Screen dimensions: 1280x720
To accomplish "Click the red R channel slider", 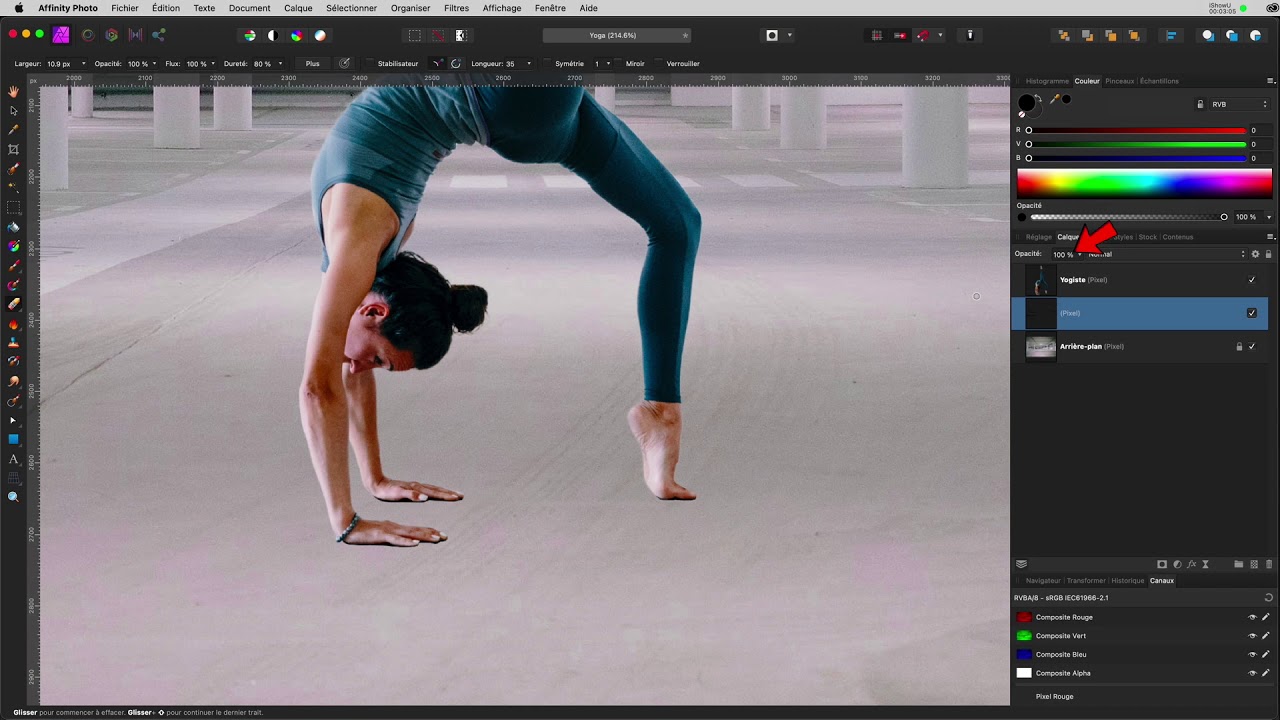I will [x=1138, y=131].
